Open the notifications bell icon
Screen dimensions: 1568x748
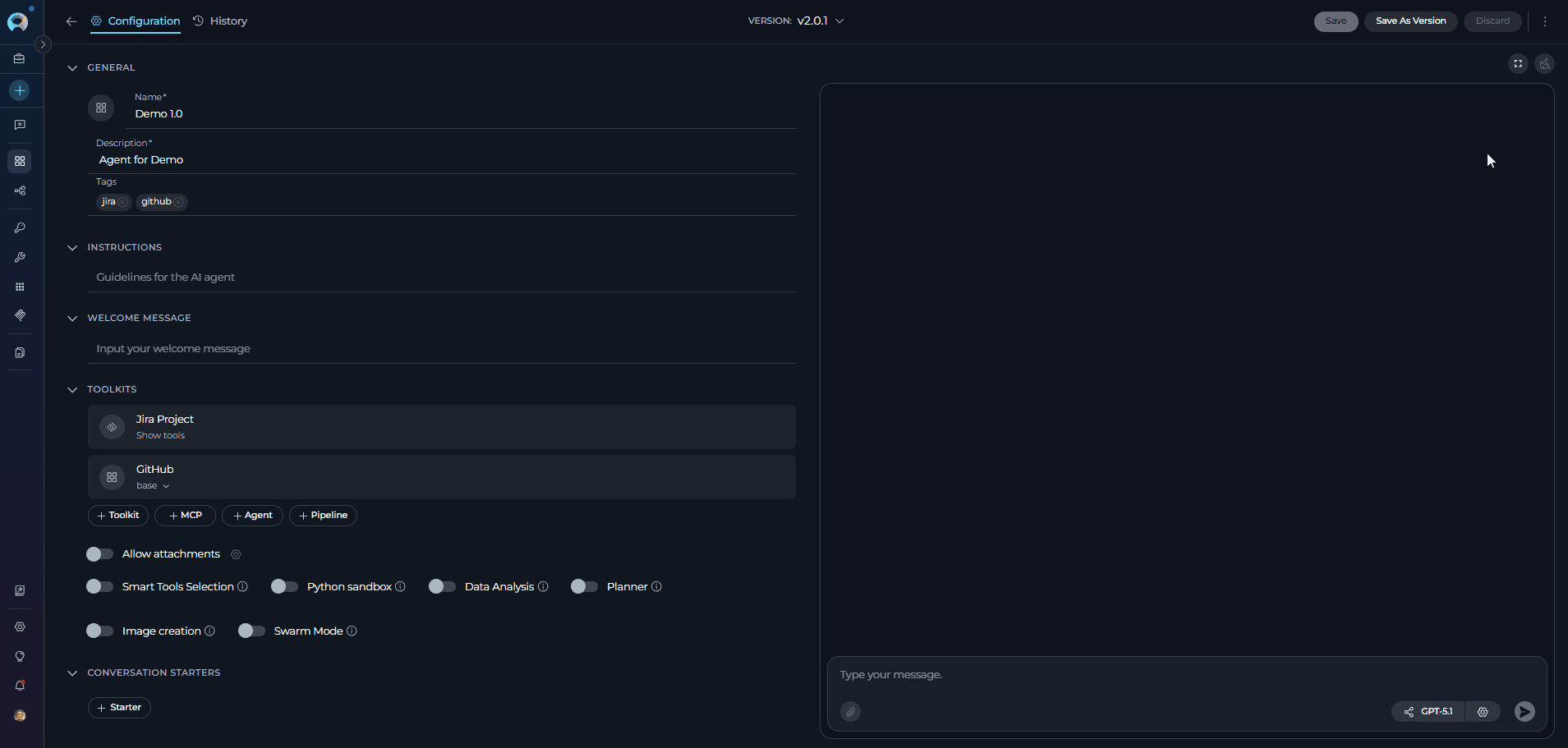20,686
